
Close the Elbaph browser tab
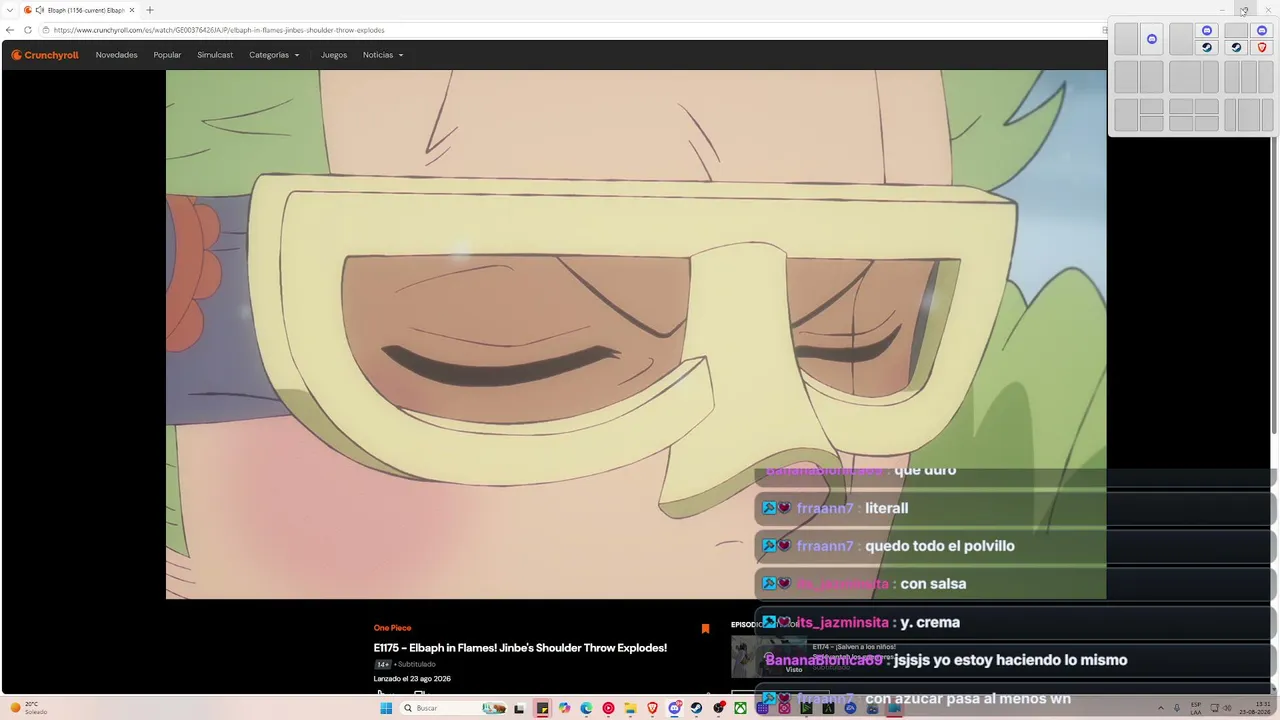pyautogui.click(x=132, y=10)
